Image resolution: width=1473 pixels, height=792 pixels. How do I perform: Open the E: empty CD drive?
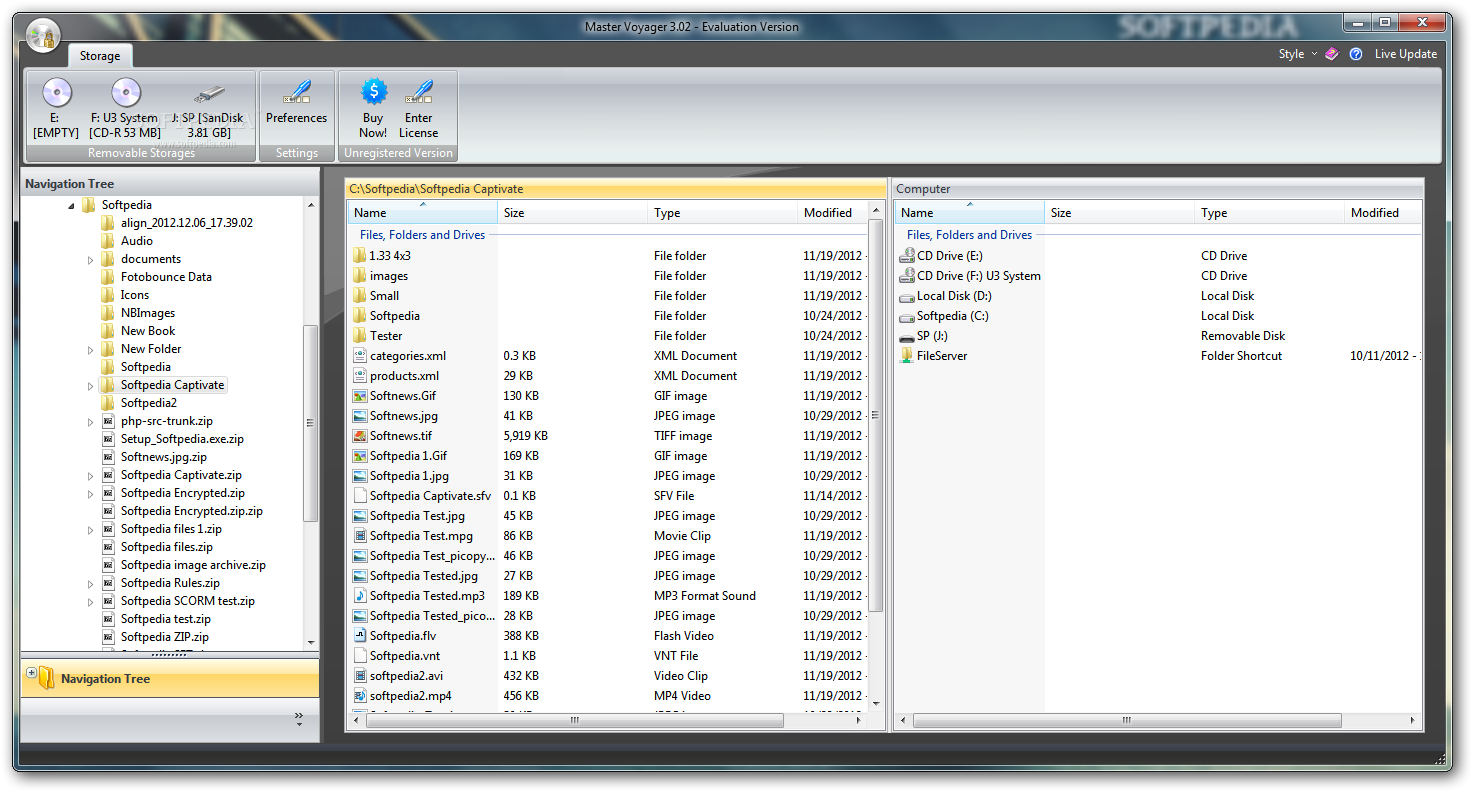56,108
